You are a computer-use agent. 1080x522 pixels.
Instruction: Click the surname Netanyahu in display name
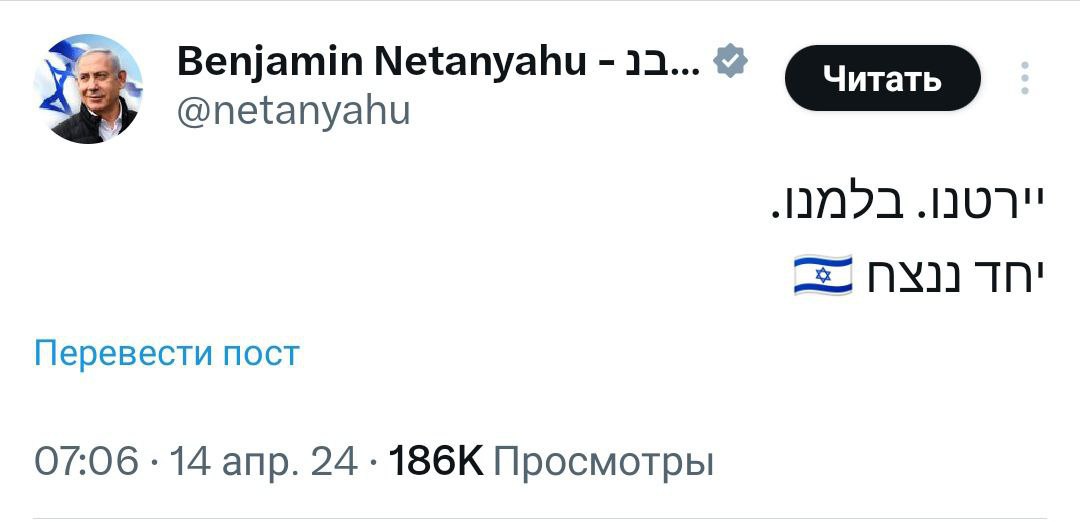tap(479, 63)
